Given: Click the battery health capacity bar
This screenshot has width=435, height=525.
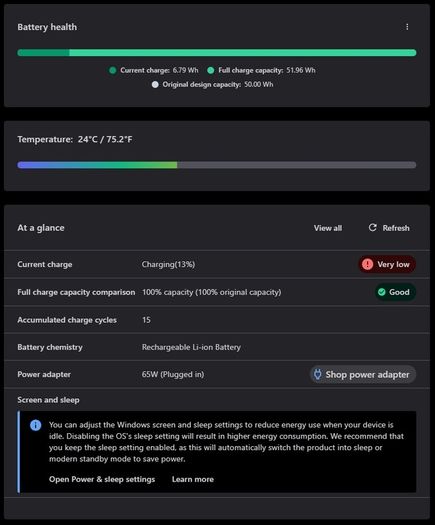Looking at the screenshot, I should [x=217, y=53].
